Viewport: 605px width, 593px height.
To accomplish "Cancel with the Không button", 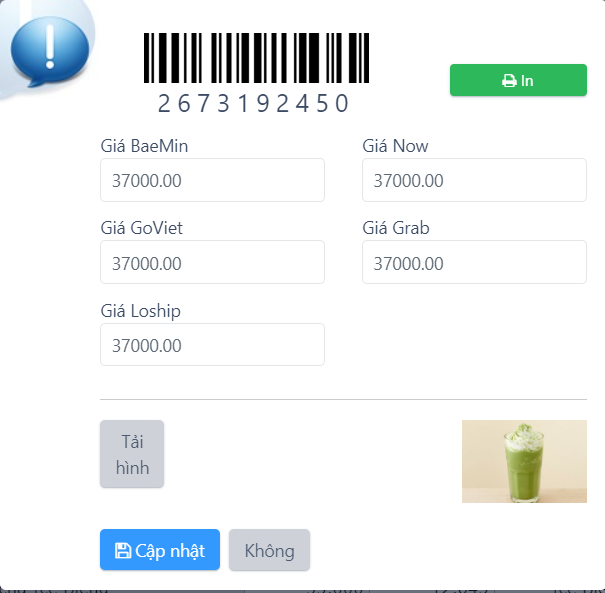I will (269, 550).
